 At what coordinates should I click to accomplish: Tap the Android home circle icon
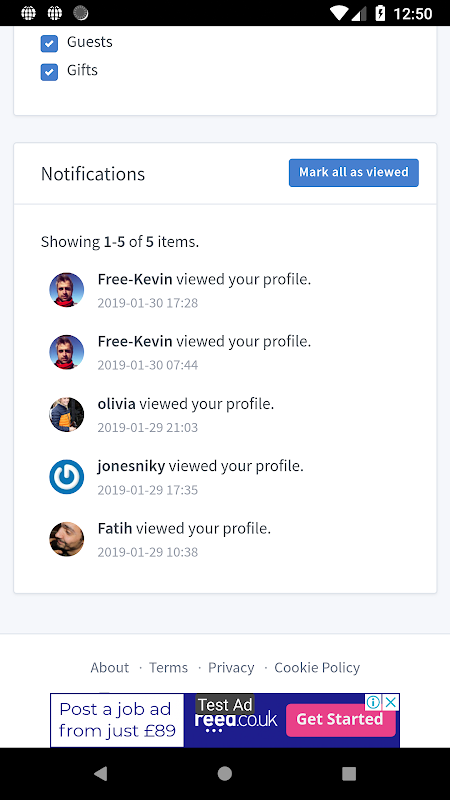(x=224, y=773)
